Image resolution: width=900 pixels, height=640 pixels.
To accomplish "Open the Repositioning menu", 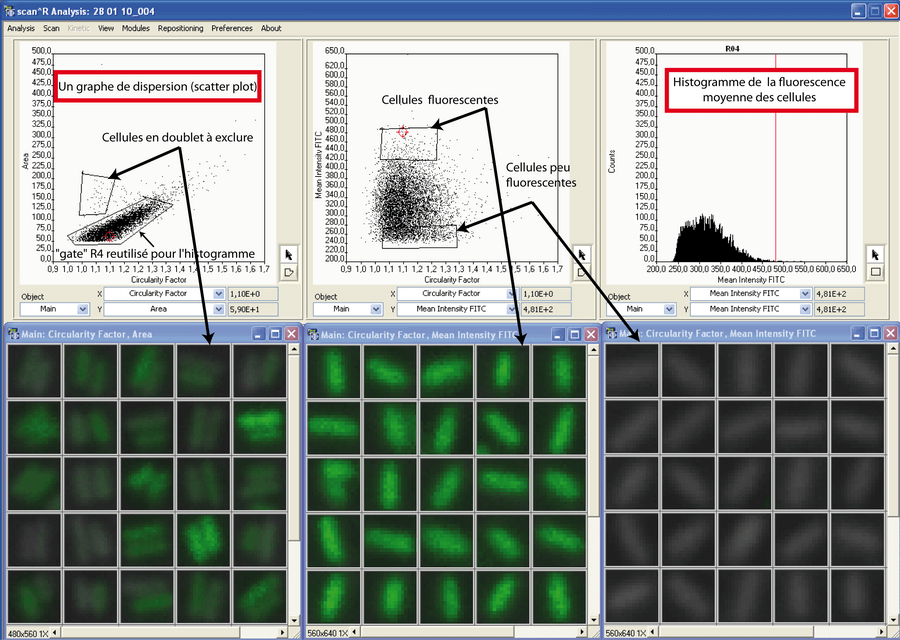I will [180, 28].
